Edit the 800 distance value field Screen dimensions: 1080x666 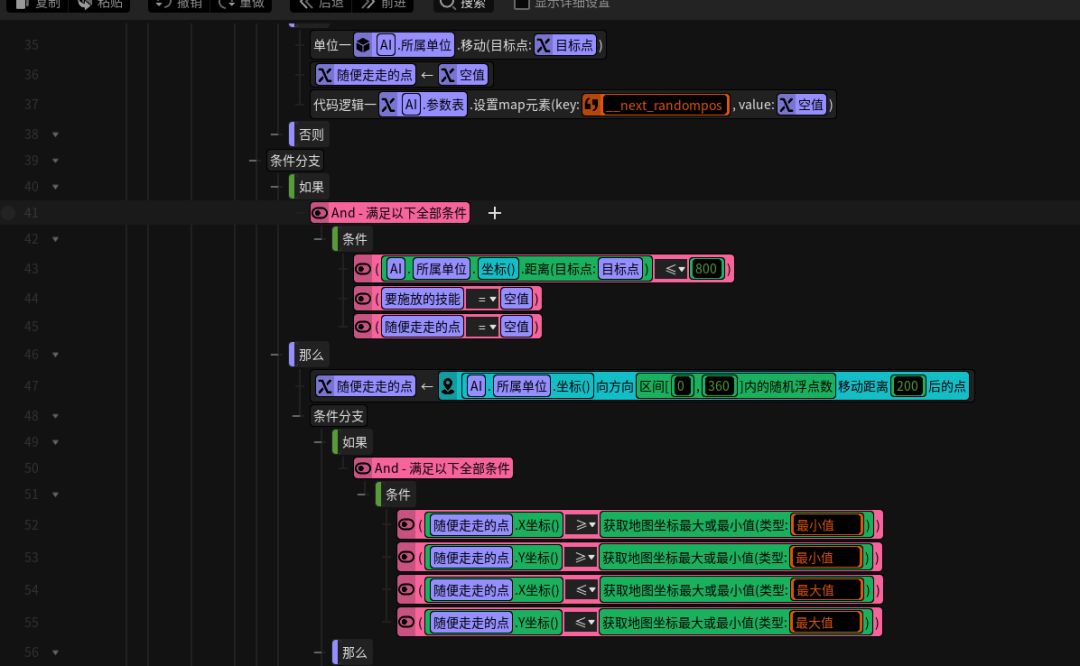pos(706,269)
